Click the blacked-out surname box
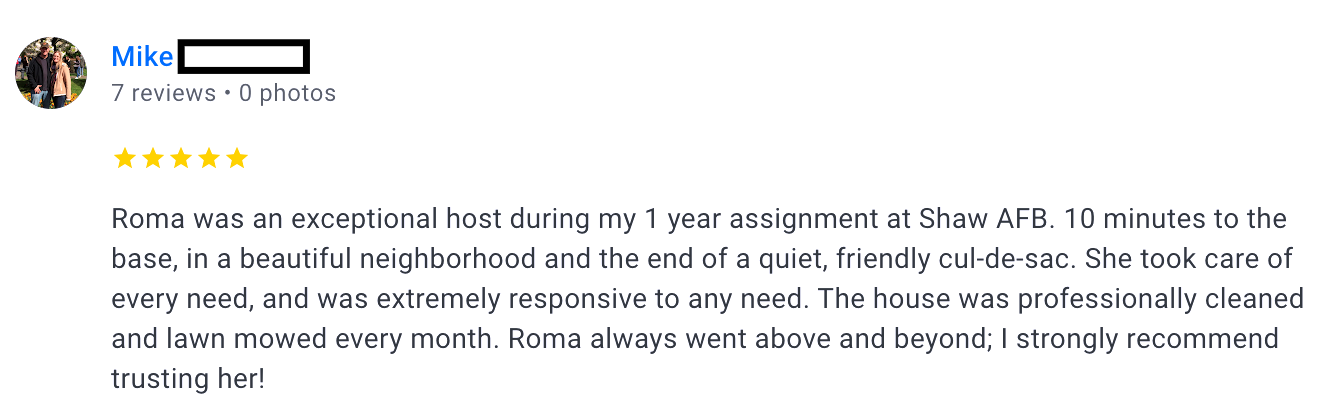Image resolution: width=1342 pixels, height=411 pixels. [243, 57]
